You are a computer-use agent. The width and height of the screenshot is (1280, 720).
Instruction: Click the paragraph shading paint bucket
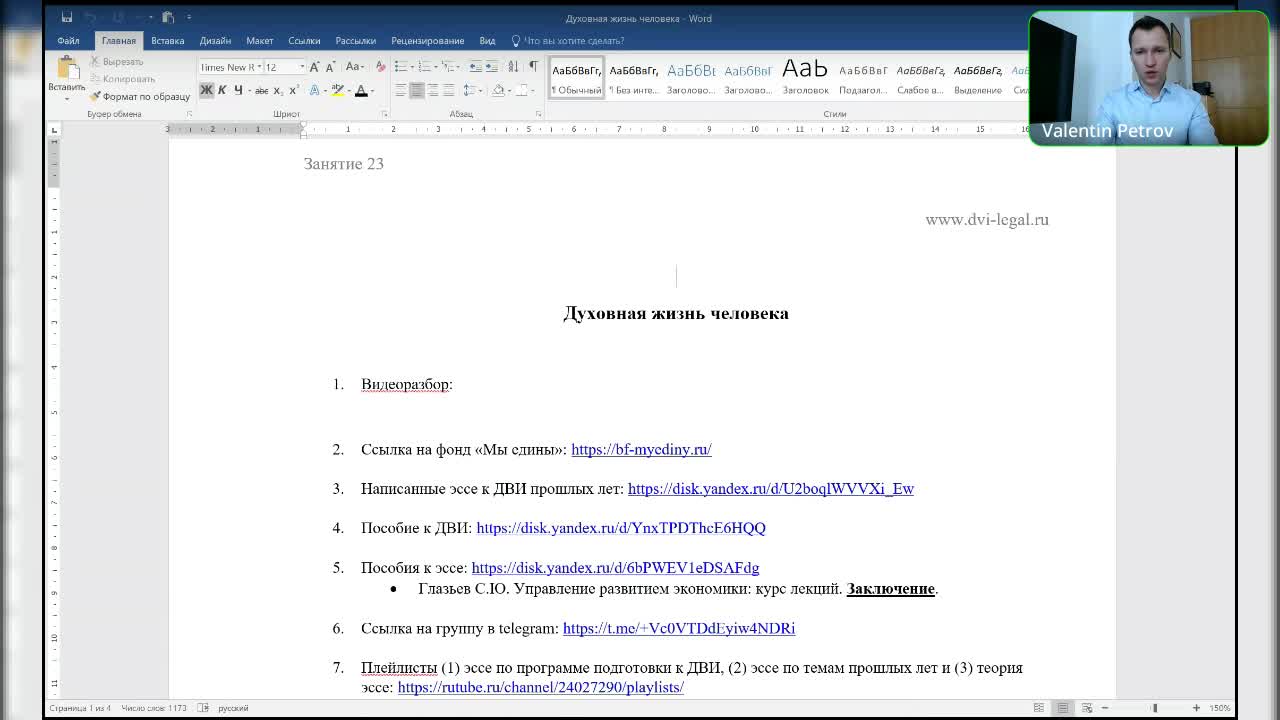click(x=498, y=90)
